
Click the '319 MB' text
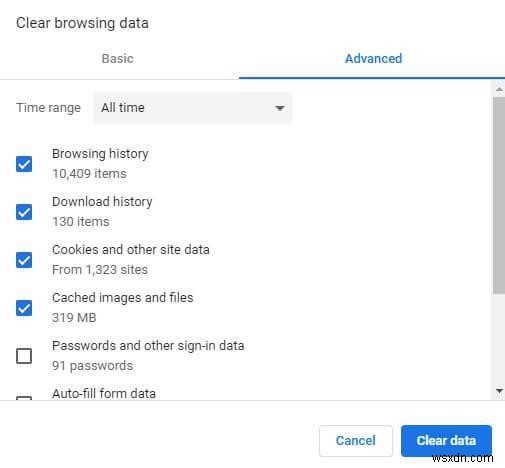(x=74, y=318)
